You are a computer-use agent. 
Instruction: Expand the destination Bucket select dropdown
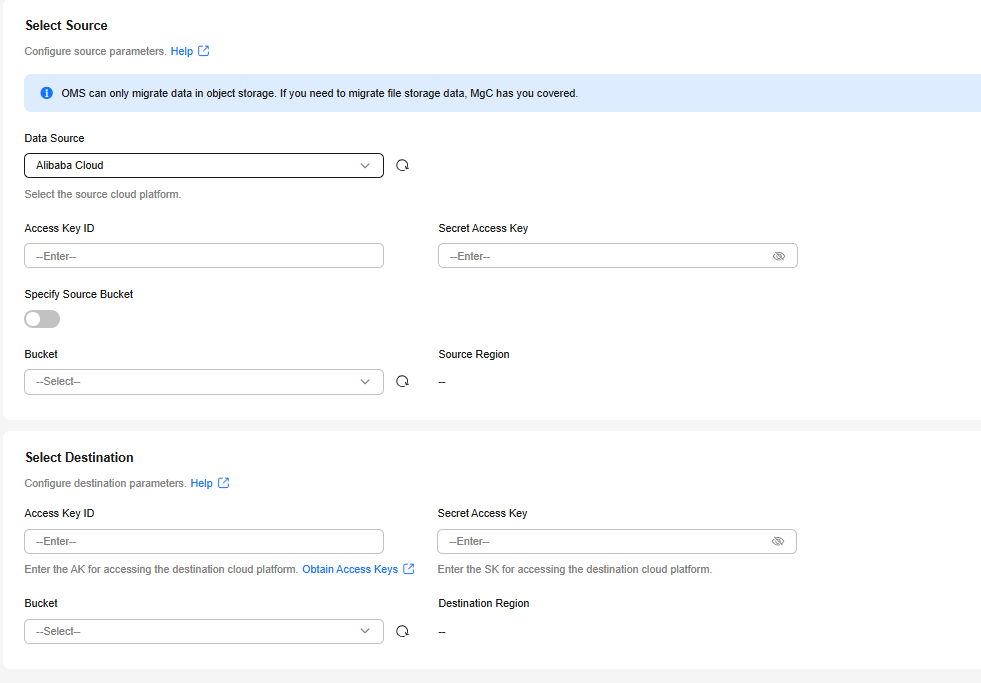(x=204, y=631)
